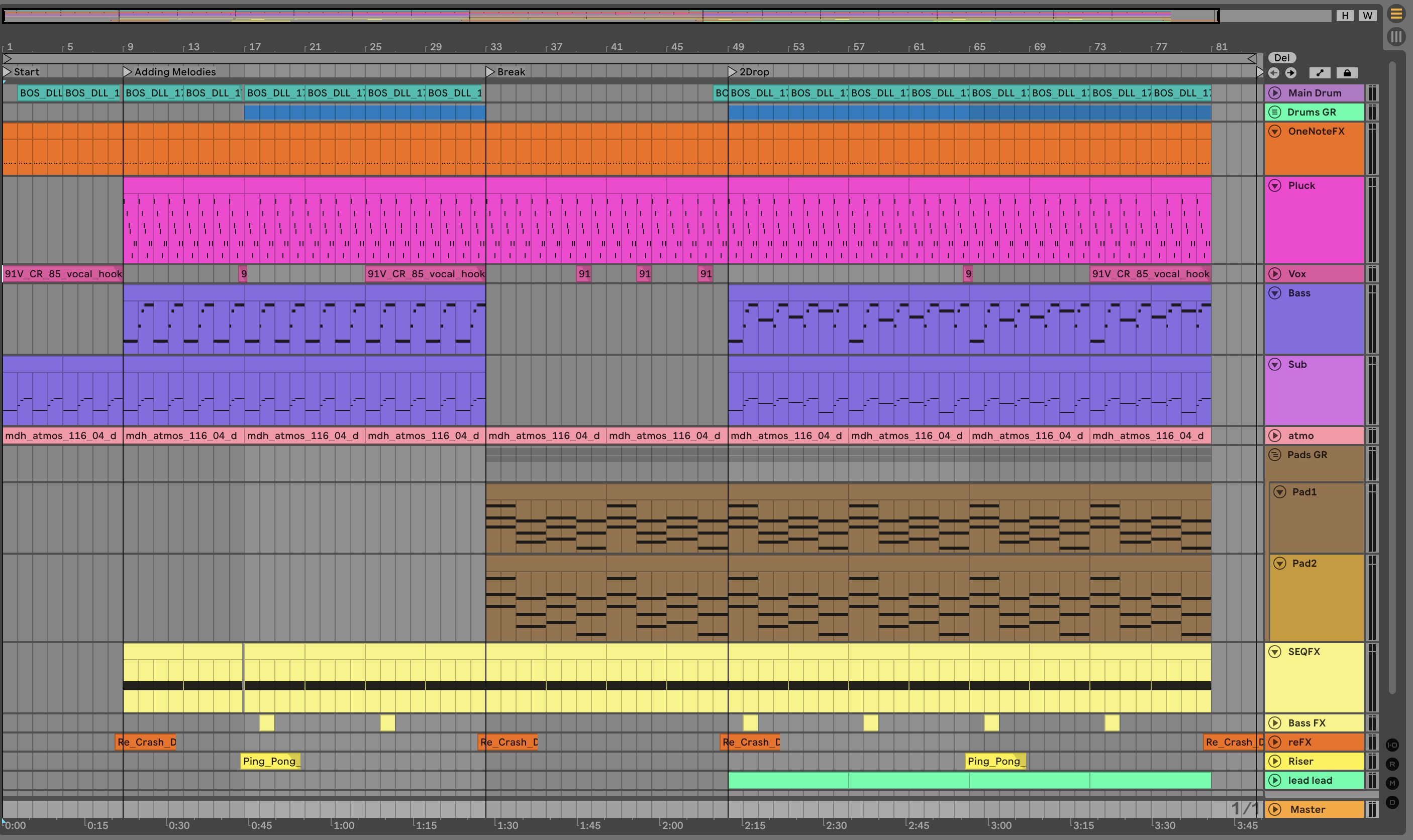Jump to the Break locator marker
1413x840 pixels.
coord(490,72)
